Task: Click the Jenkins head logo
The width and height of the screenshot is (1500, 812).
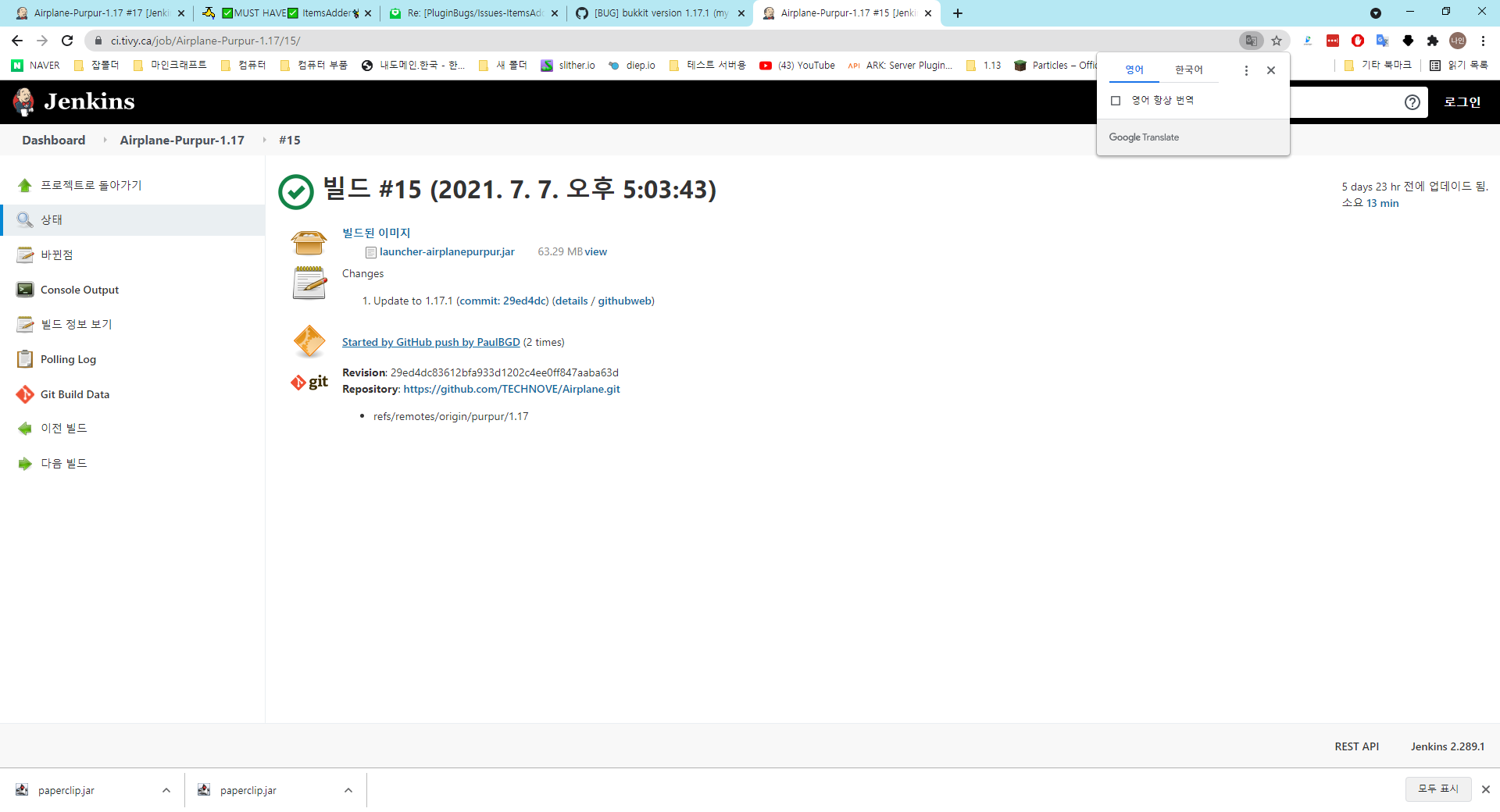Action: (23, 101)
